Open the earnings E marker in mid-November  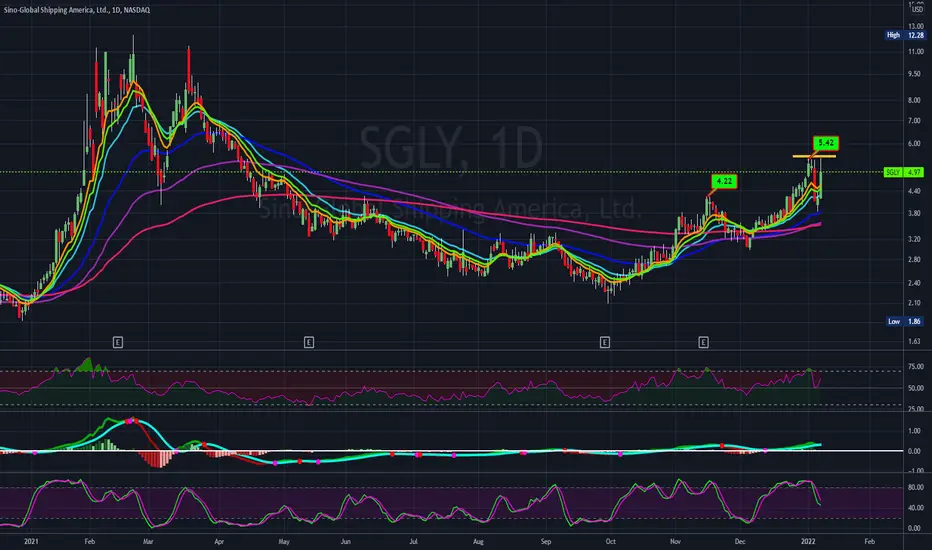[703, 342]
